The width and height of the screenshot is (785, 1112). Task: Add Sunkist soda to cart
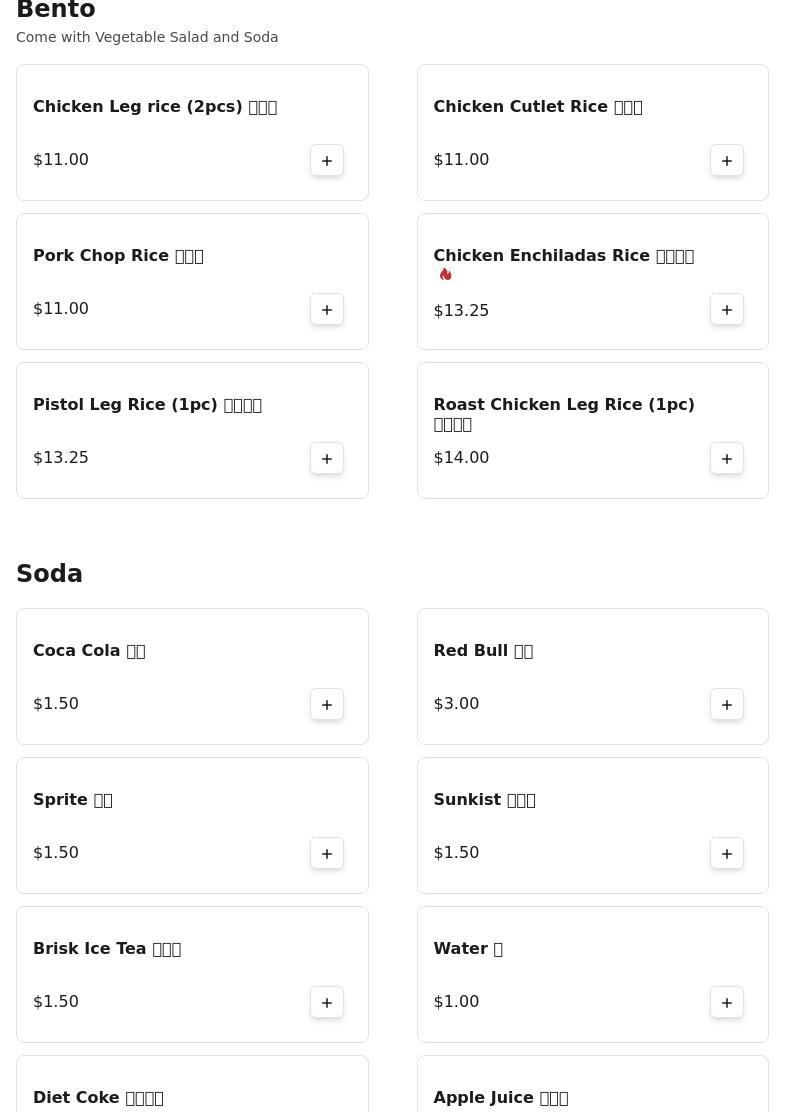[x=727, y=853]
